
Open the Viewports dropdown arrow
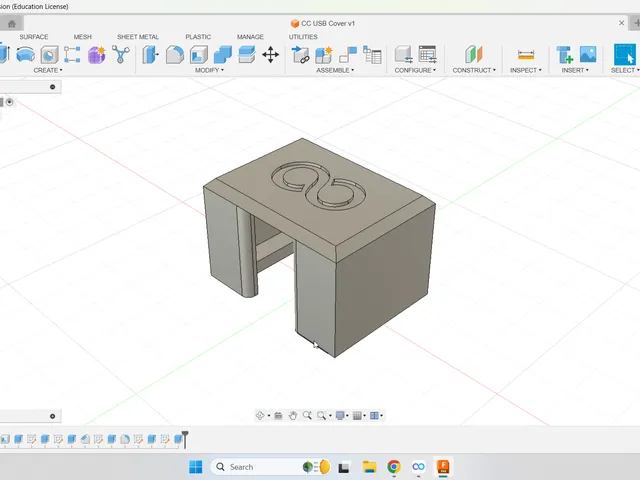(382, 416)
